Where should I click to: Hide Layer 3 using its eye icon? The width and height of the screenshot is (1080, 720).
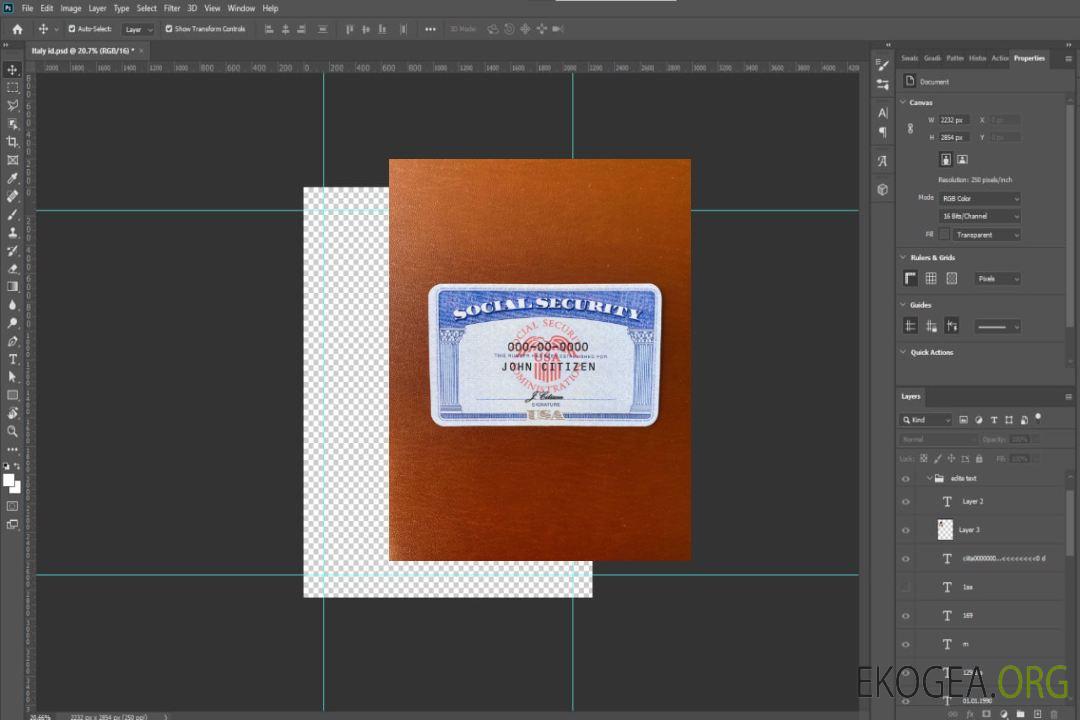906,531
